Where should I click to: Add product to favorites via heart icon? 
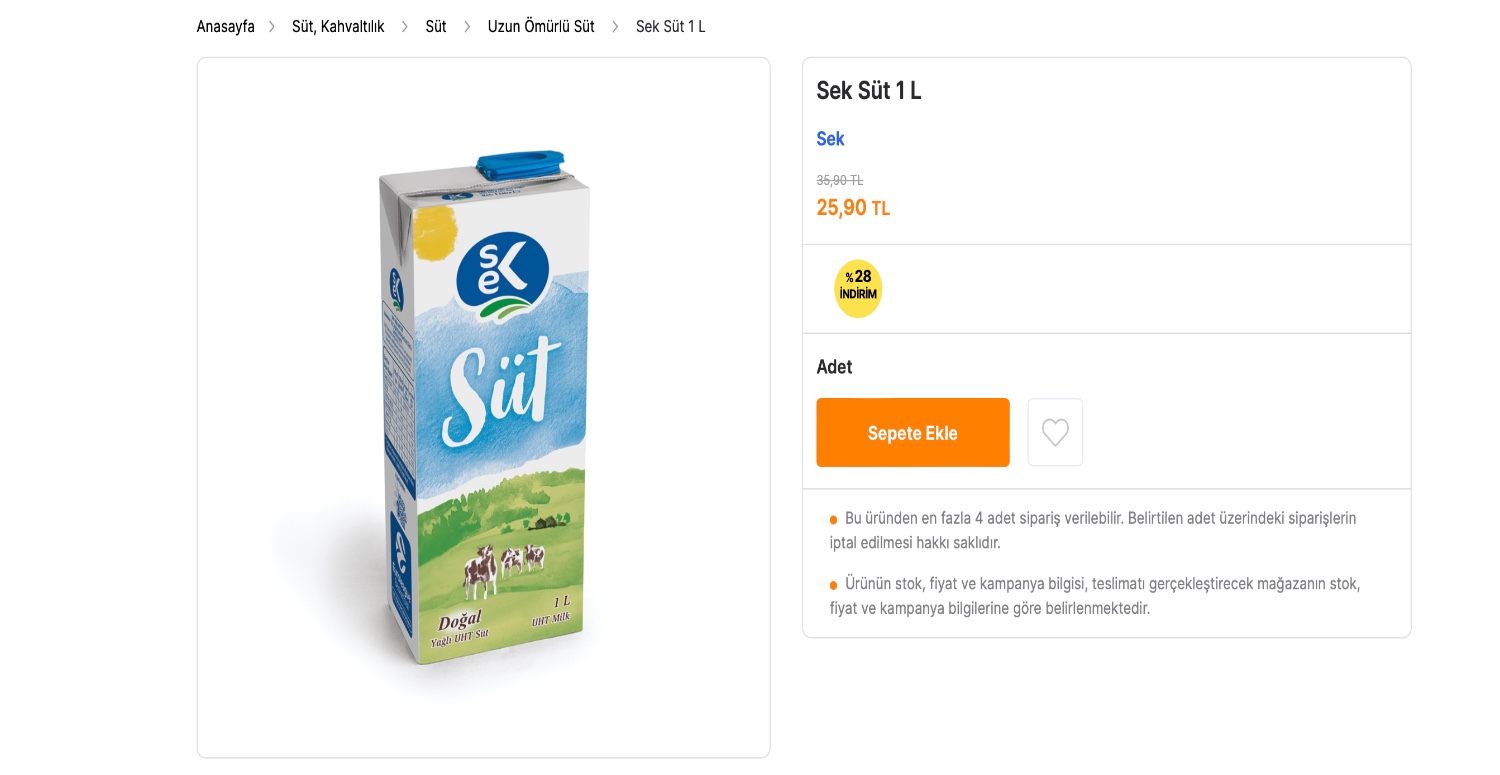click(1055, 432)
